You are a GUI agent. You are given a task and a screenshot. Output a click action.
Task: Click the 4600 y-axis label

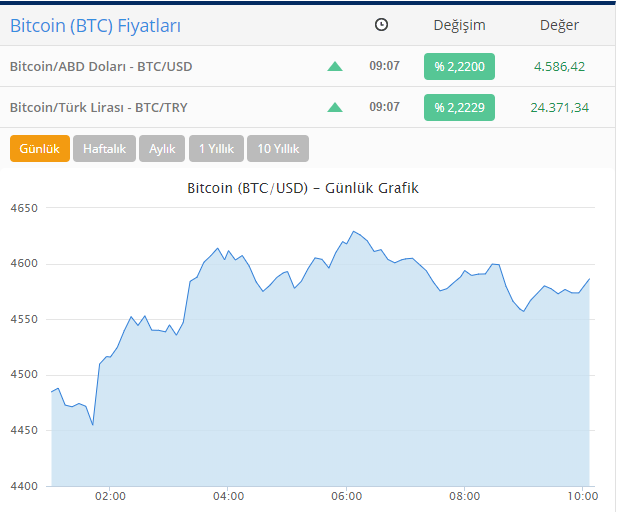[24, 263]
